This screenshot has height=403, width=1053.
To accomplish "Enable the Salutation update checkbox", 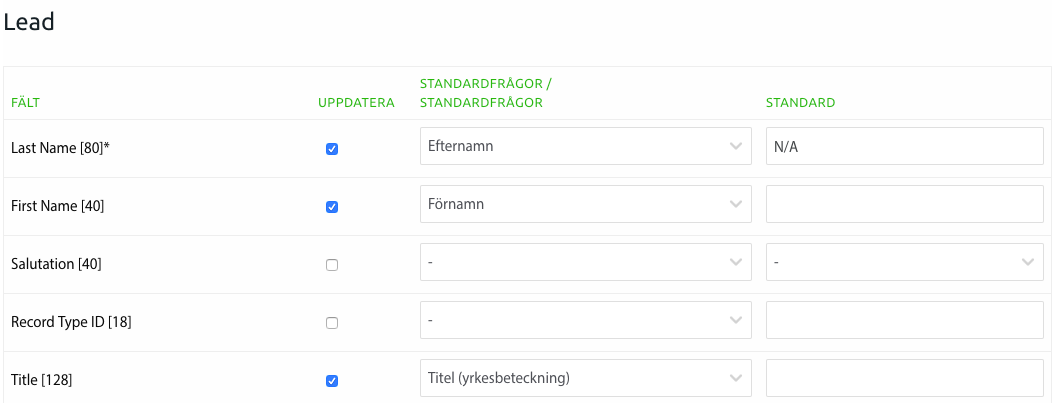I will pyautogui.click(x=332, y=265).
